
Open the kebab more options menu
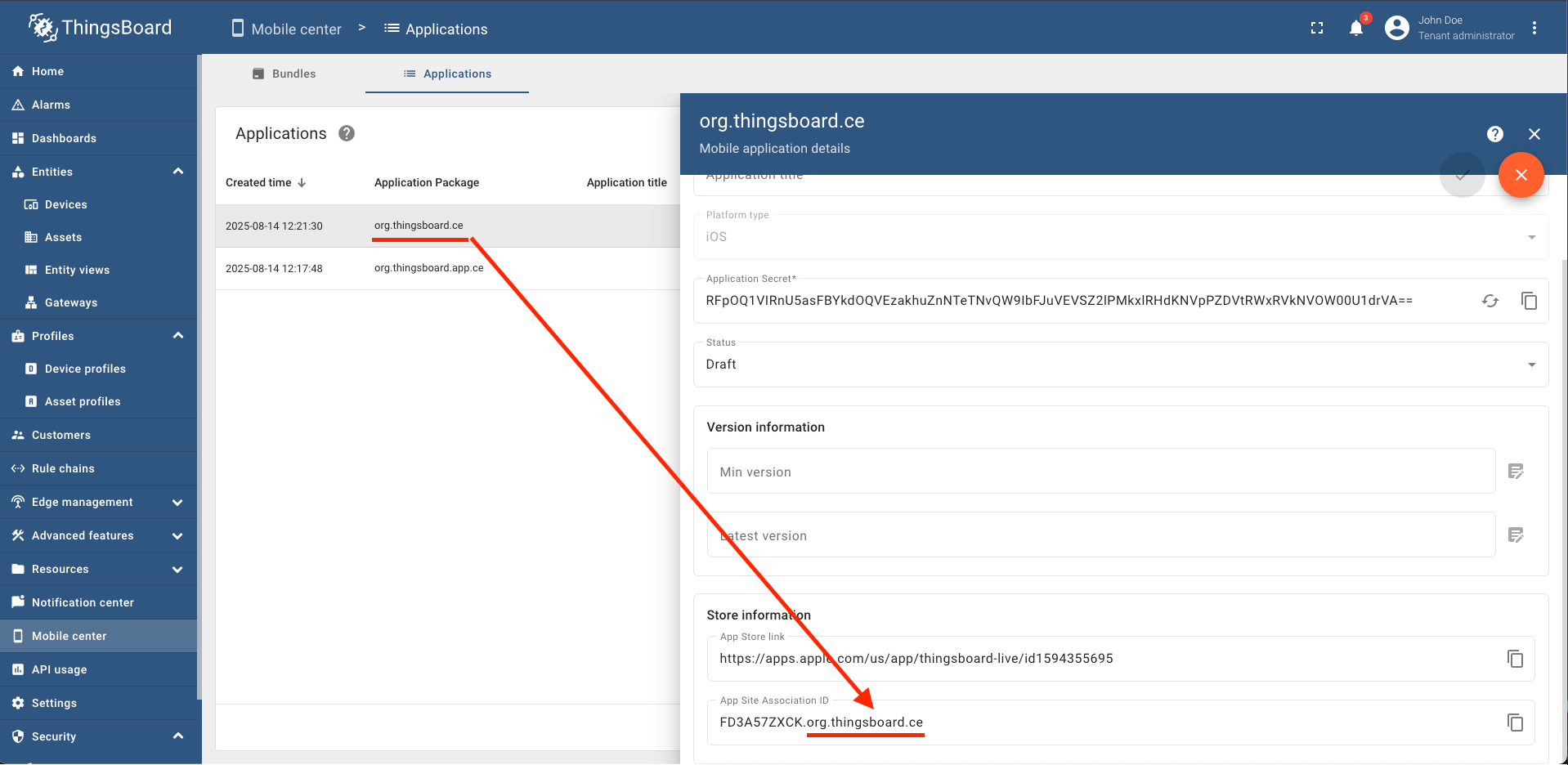pyautogui.click(x=1535, y=27)
